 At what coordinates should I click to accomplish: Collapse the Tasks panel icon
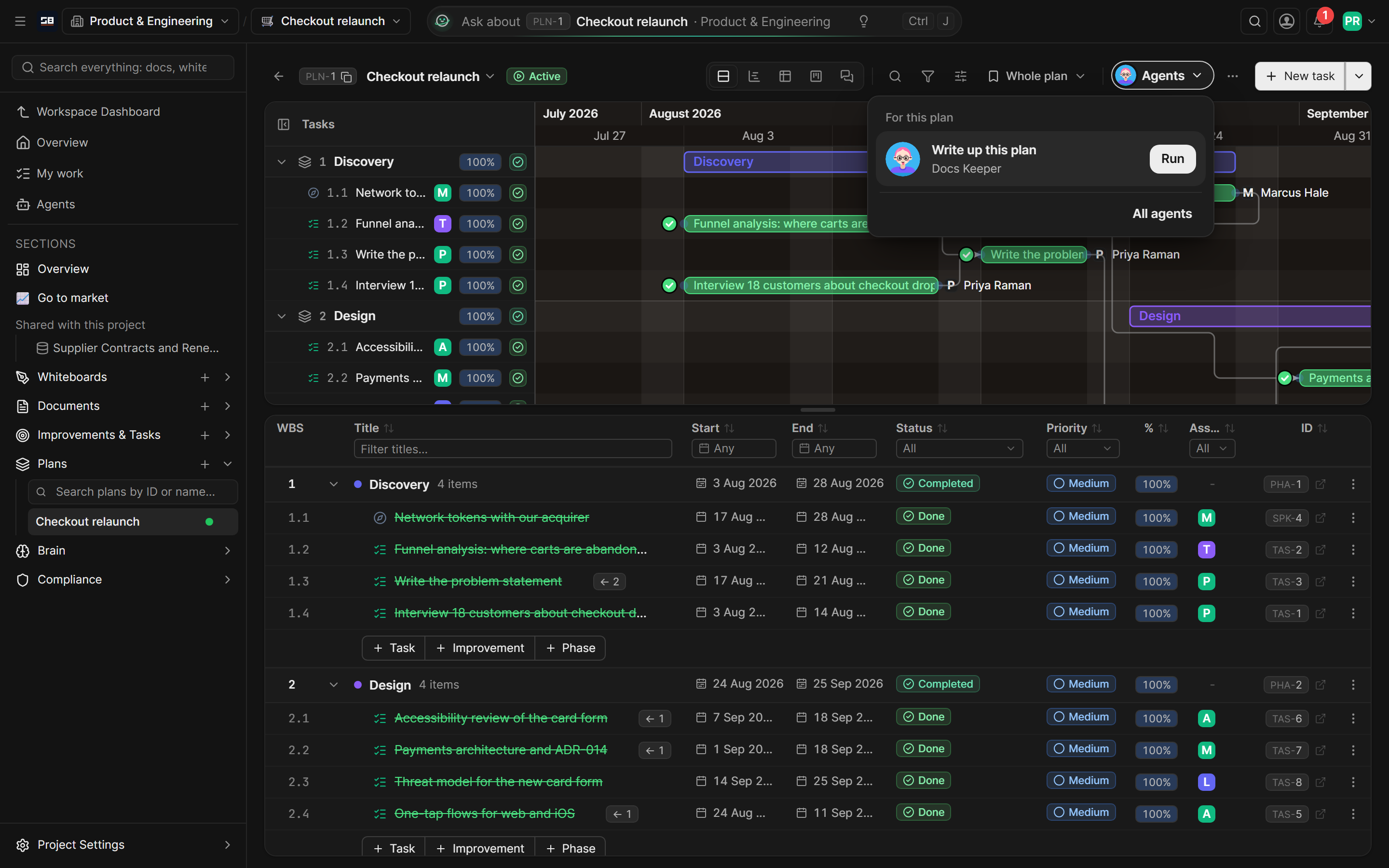[284, 124]
